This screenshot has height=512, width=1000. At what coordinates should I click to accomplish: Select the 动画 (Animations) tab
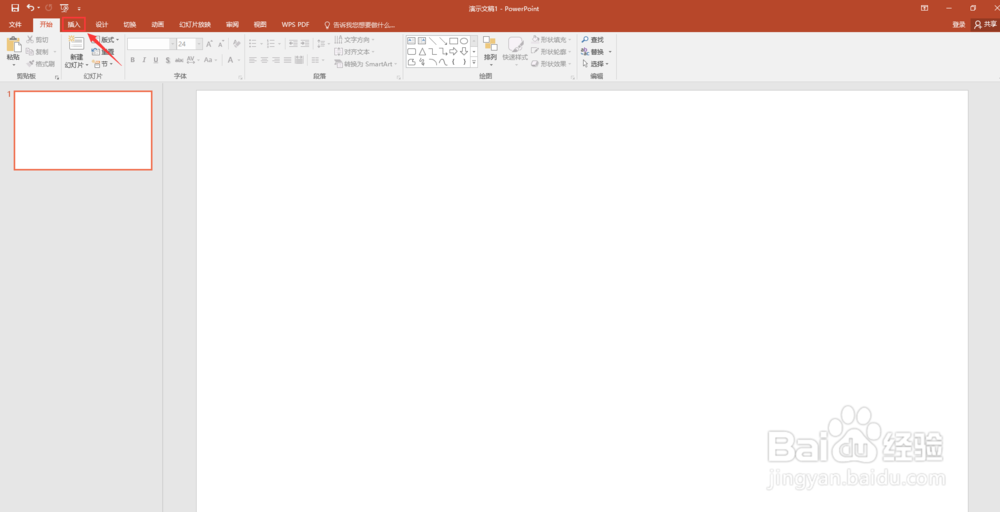(158, 25)
